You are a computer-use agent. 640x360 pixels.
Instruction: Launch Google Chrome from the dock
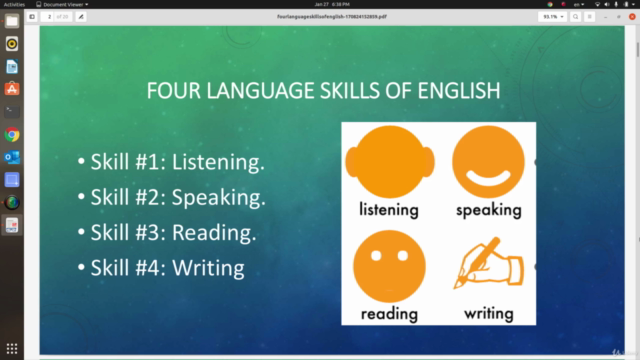12,135
